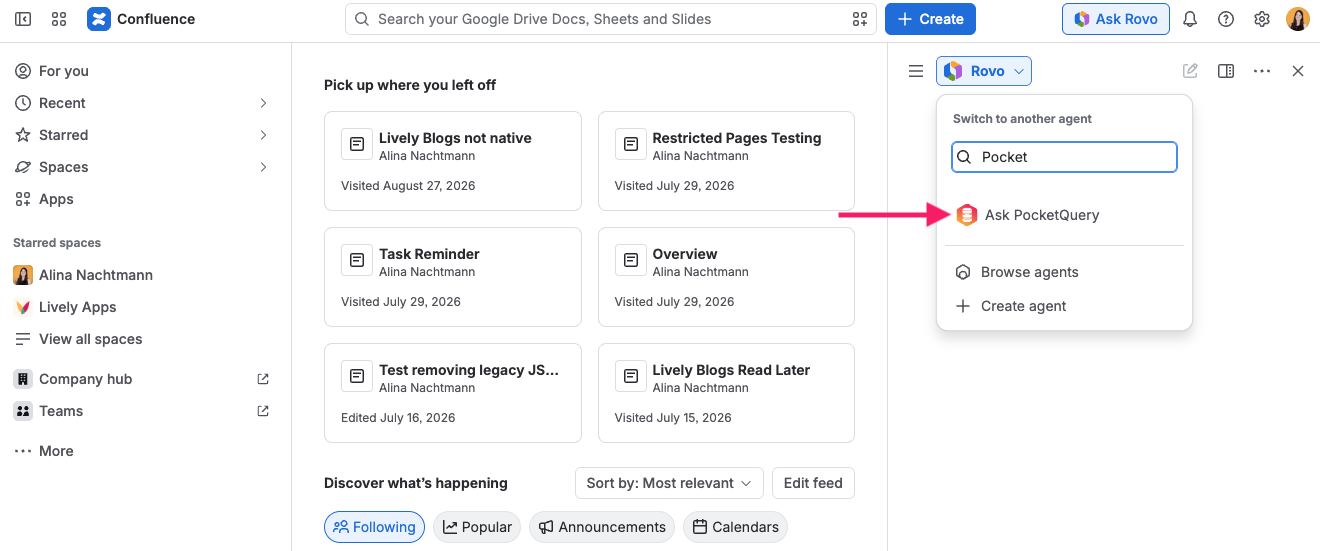Open settings gear icon
This screenshot has height=551, width=1320.
click(1262, 19)
